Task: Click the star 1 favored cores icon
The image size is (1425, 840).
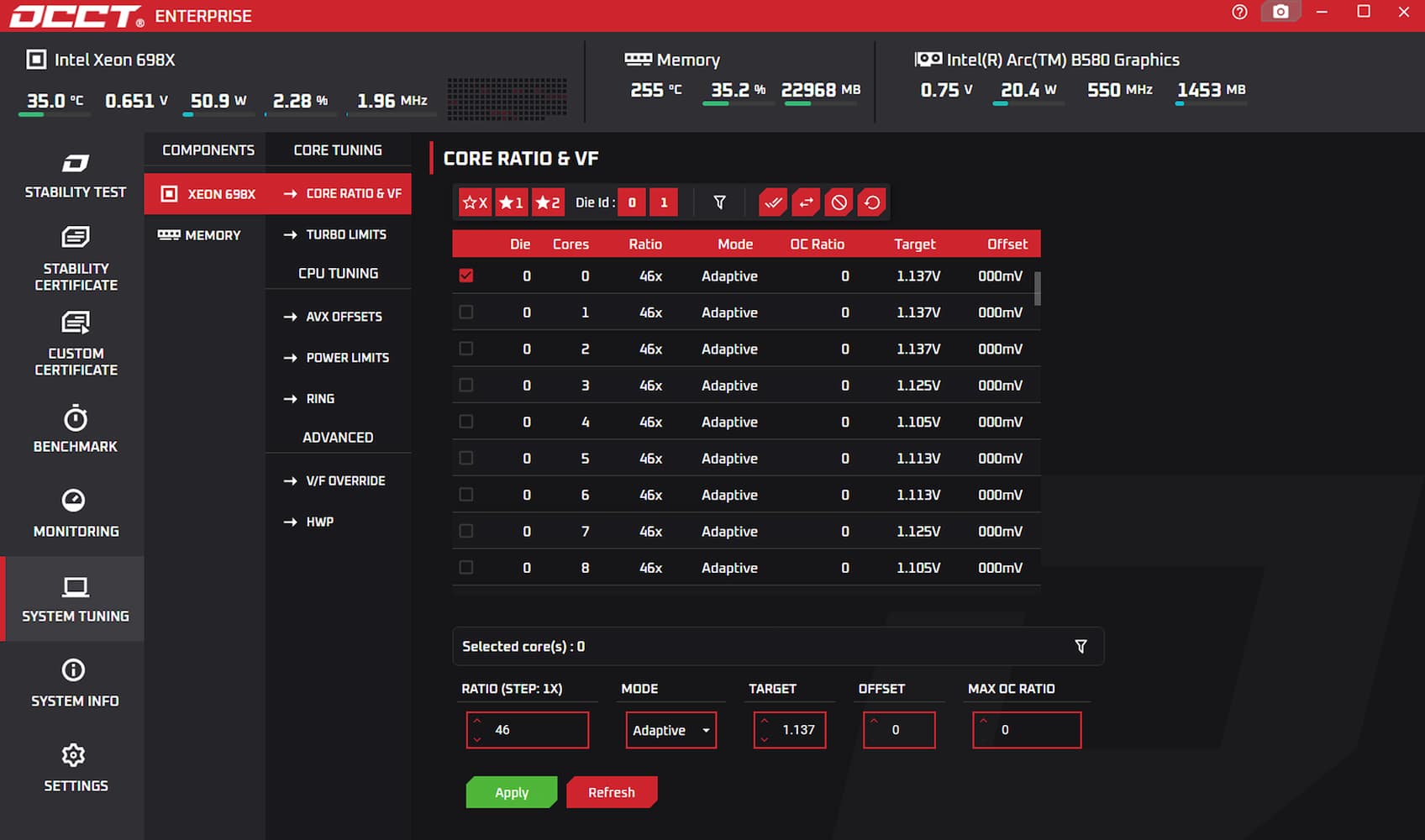Action: pos(511,202)
